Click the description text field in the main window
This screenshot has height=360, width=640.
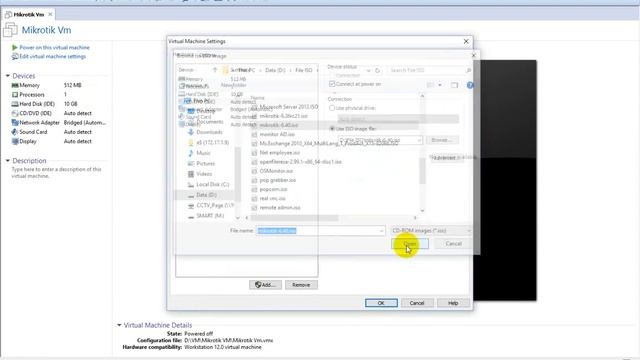(56, 173)
